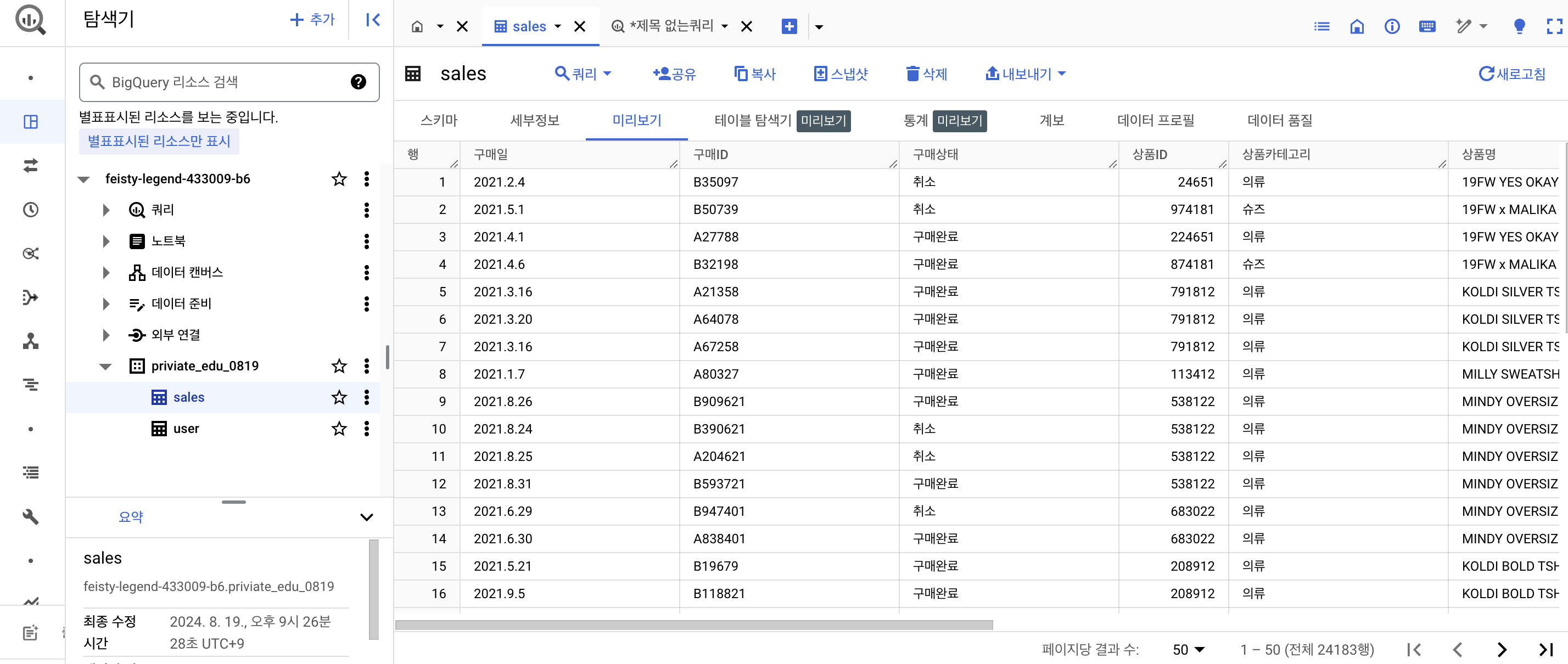Open results per page dropdown showing 50
This screenshot has width=1568, height=664.
[x=1189, y=649]
